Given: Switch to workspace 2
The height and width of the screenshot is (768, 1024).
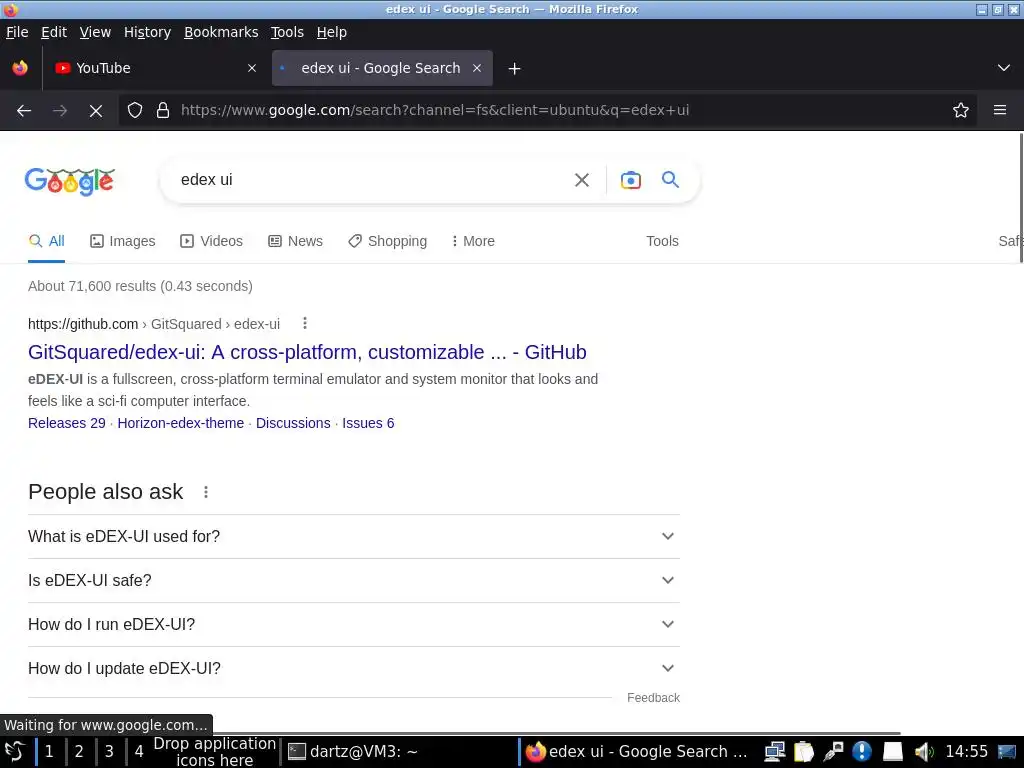Looking at the screenshot, I should tap(79, 752).
